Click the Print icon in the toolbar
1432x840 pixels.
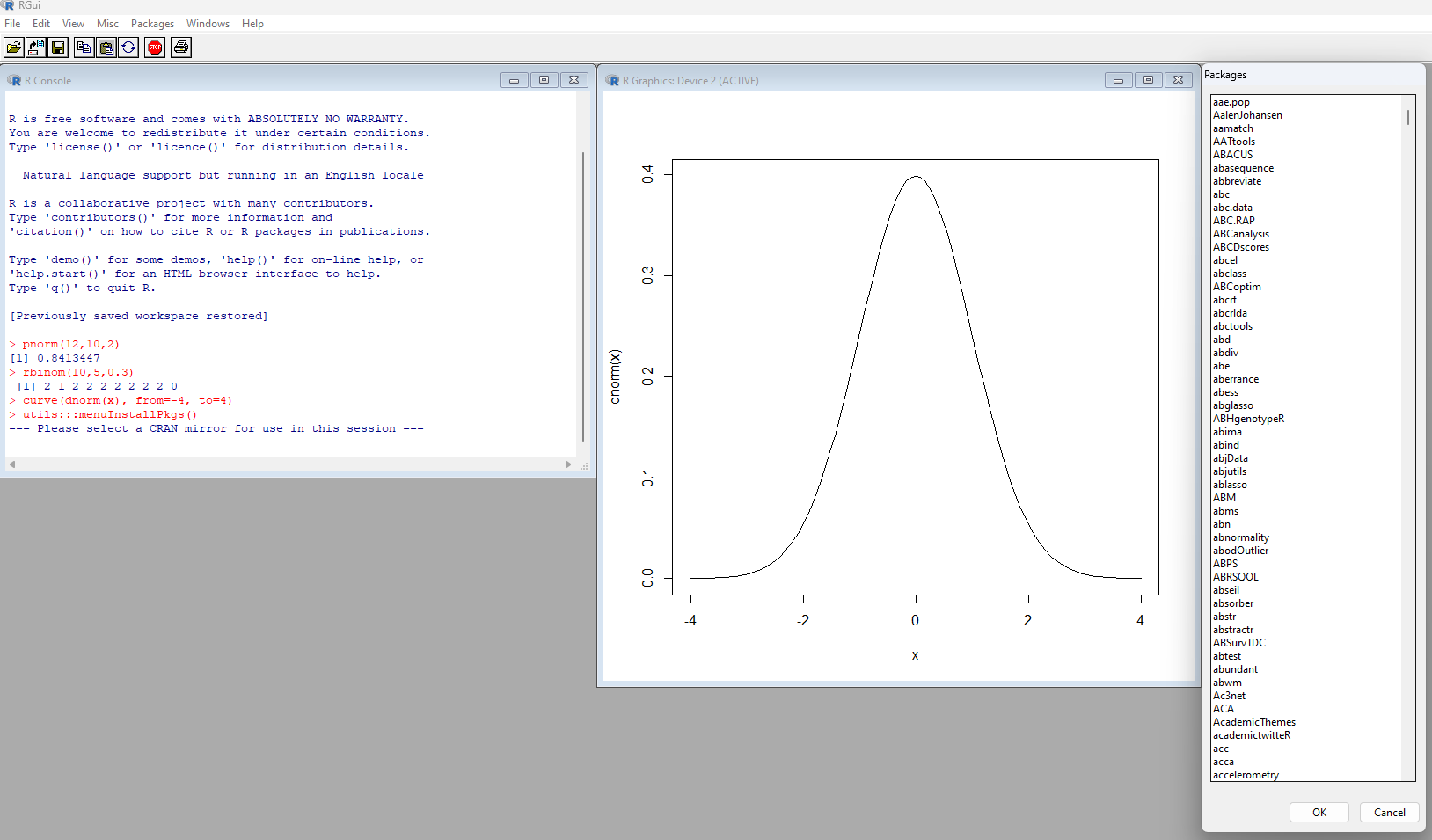coord(181,47)
